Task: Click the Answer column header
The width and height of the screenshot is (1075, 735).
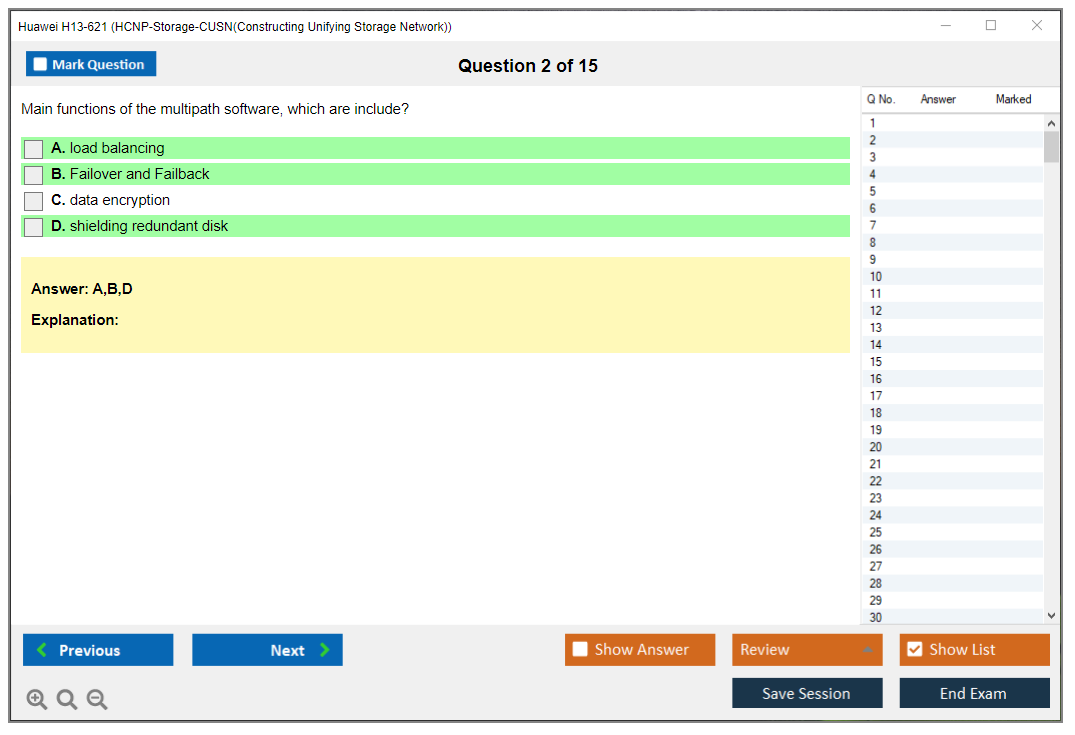Action: (x=938, y=99)
